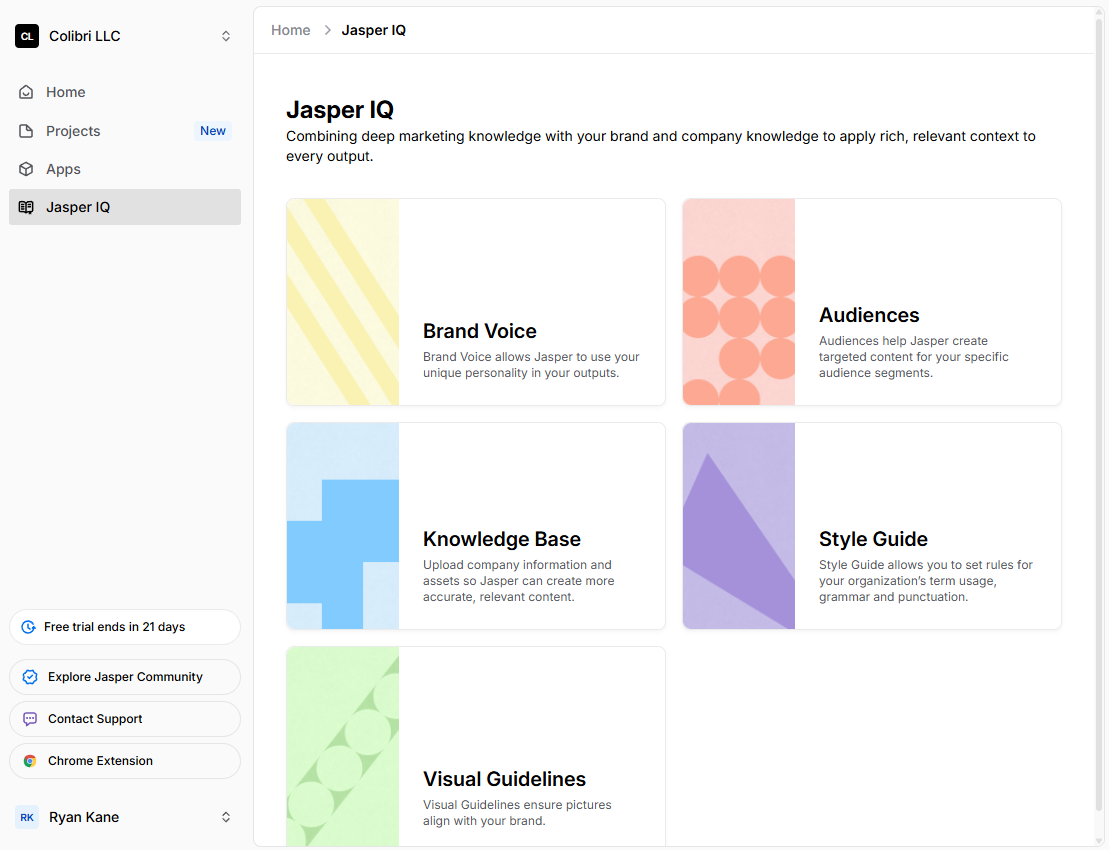Select Jasper IQ in the sidebar
1109x850 pixels.
click(x=124, y=207)
